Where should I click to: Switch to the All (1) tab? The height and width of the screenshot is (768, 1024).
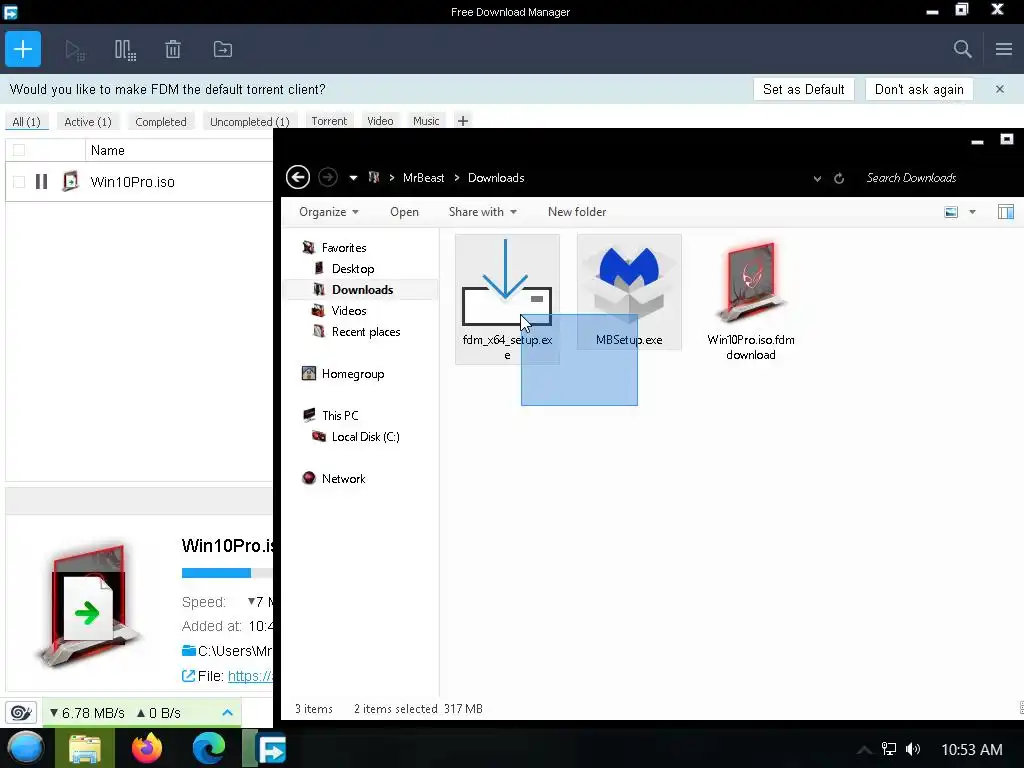[x=27, y=121]
